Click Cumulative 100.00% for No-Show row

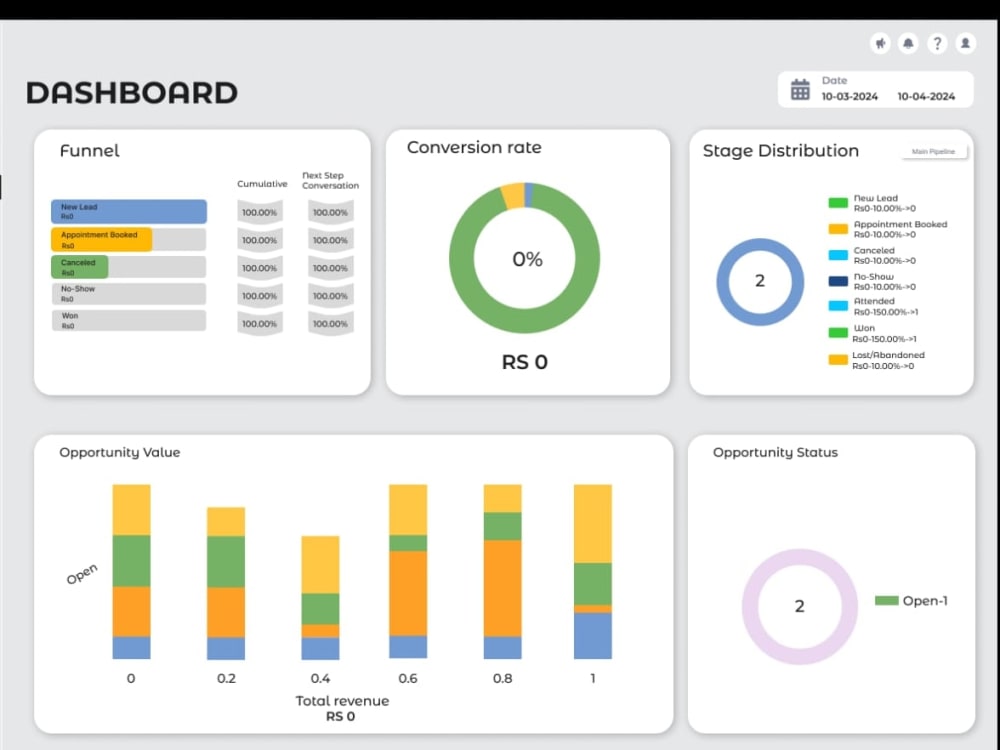(260, 296)
